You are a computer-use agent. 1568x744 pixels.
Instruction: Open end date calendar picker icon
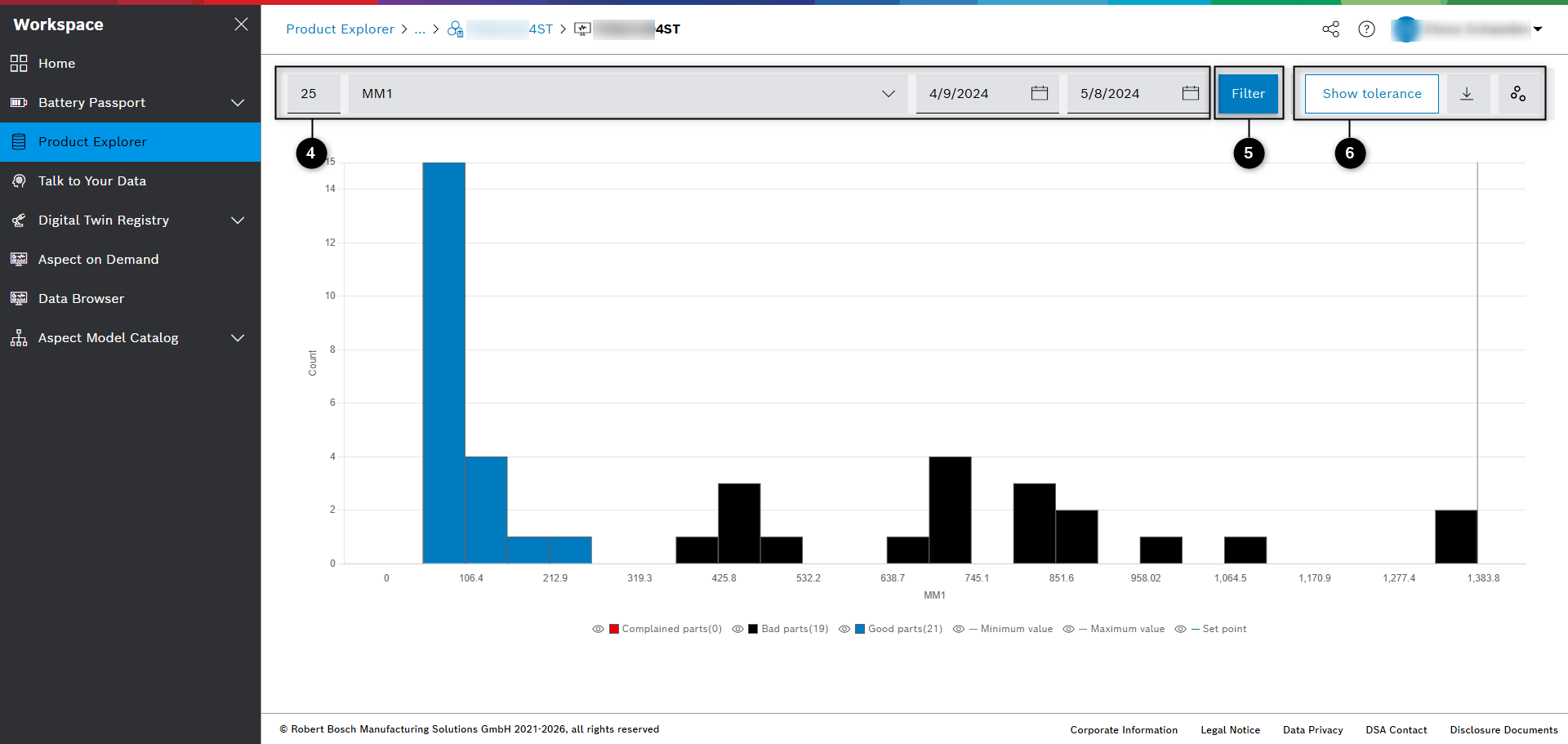1191,93
